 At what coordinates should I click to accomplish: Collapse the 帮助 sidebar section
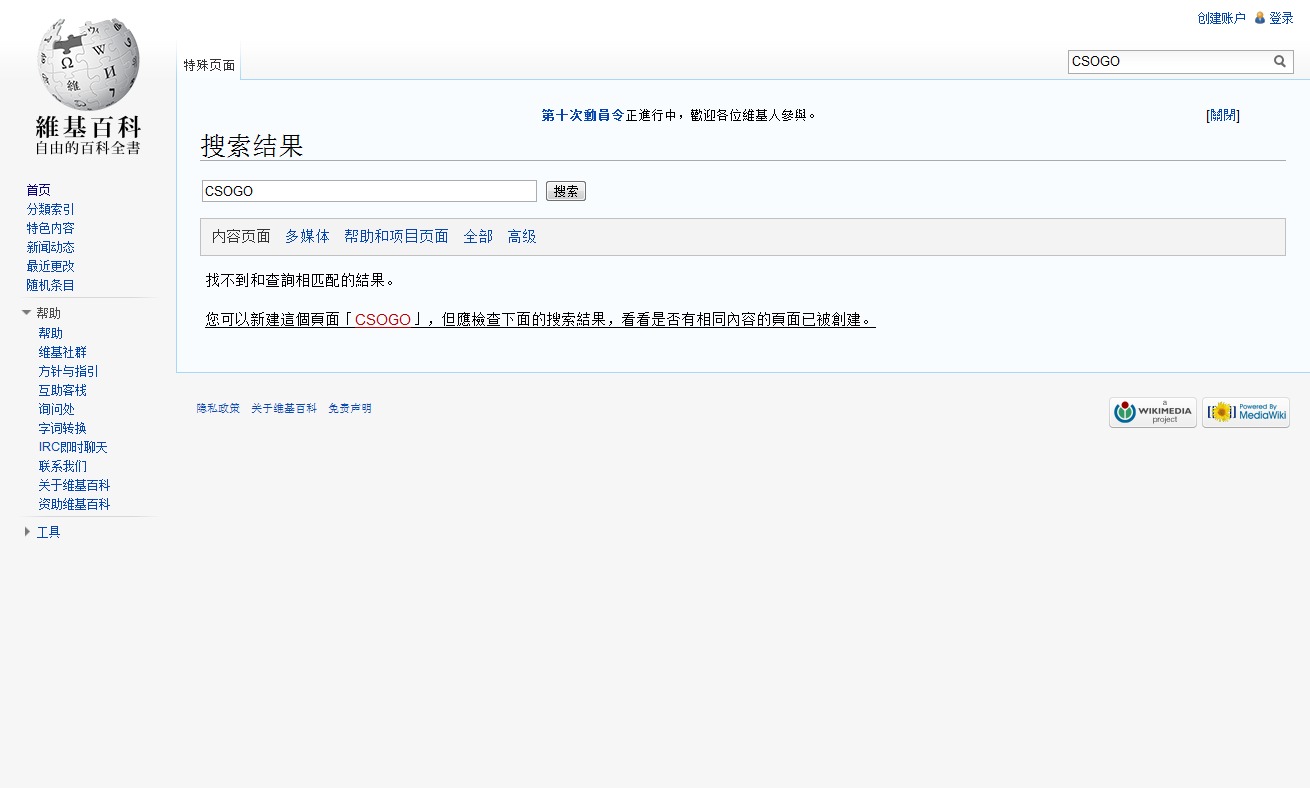[x=27, y=313]
